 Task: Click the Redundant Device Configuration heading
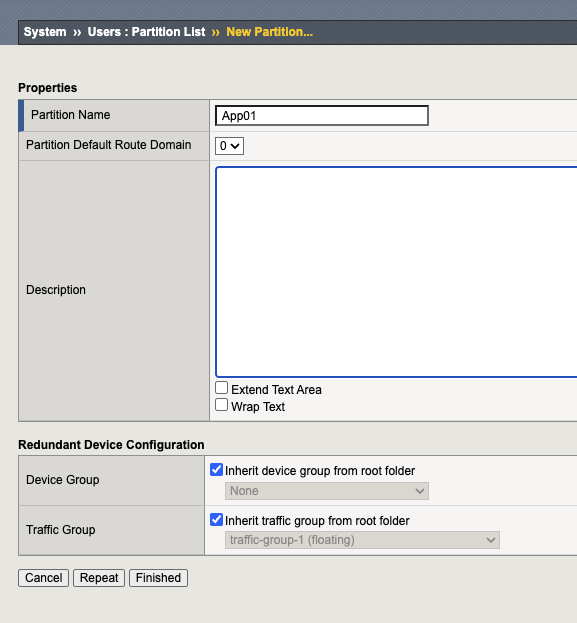pos(111,445)
